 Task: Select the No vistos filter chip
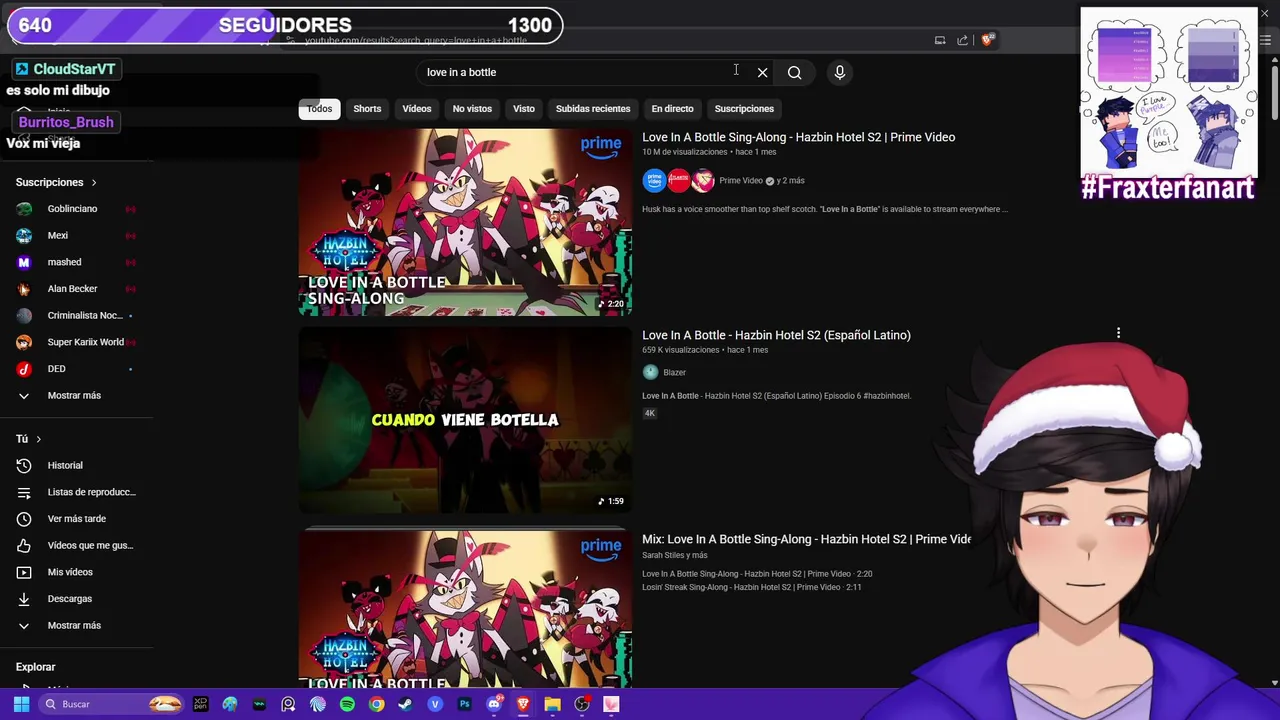(x=472, y=109)
